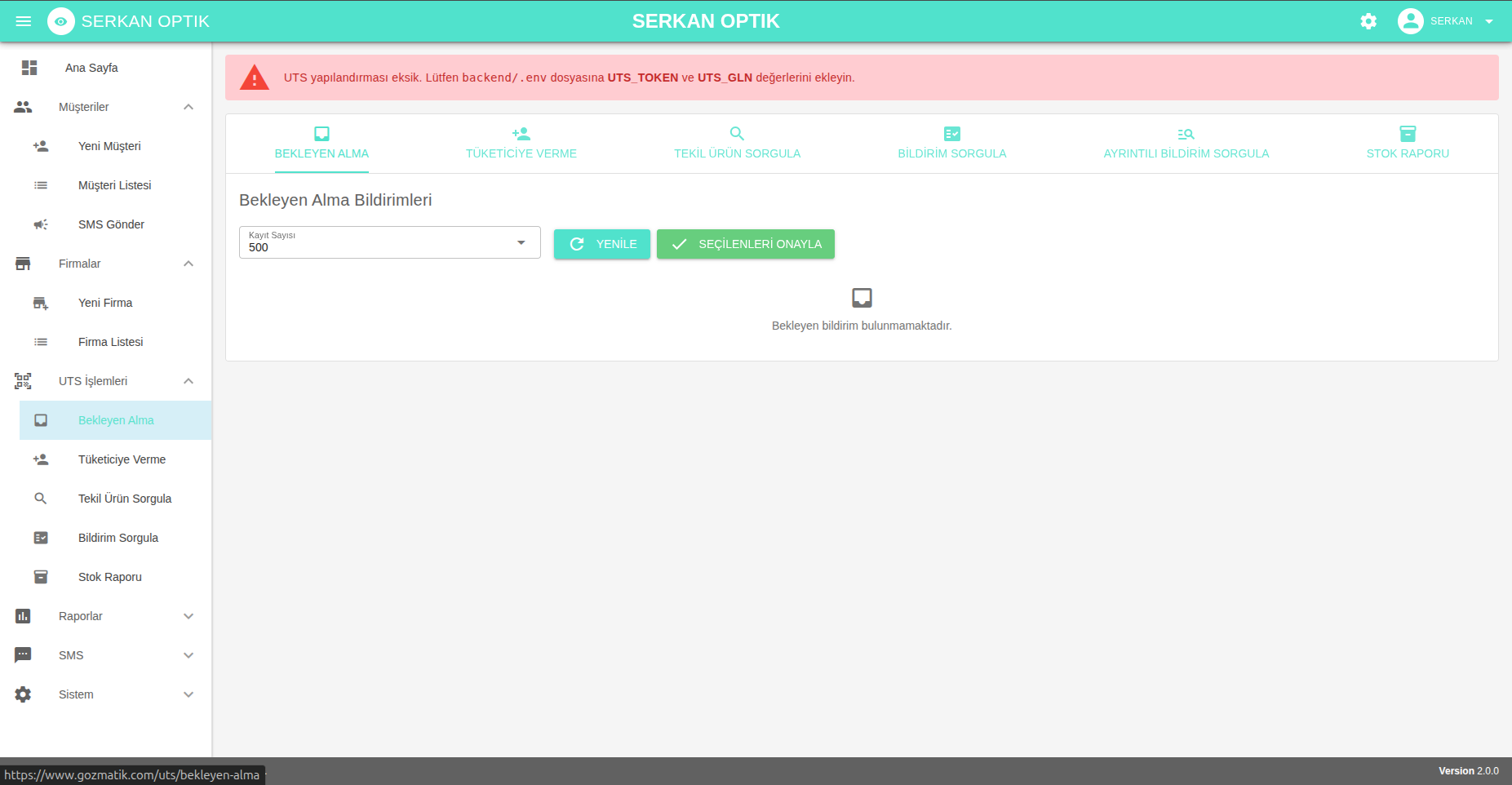Click the Yenile refresh button
The height and width of the screenshot is (785, 1512).
coord(602,244)
